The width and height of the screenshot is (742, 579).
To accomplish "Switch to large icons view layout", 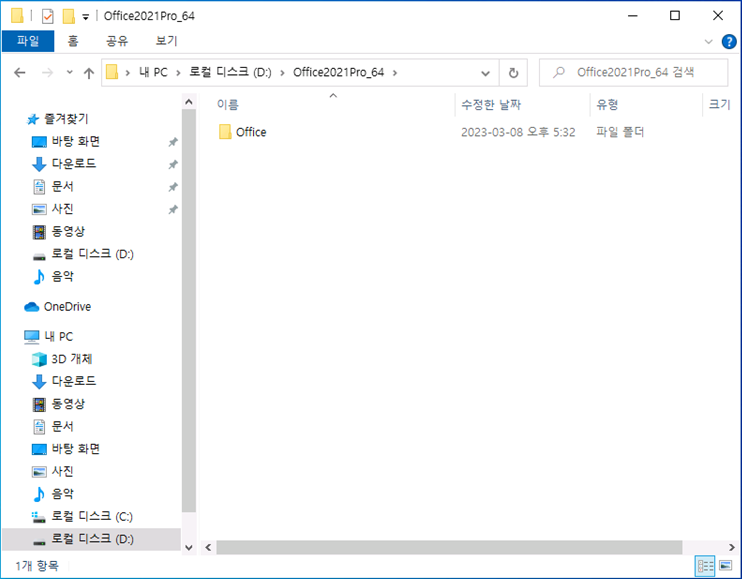I will (725, 566).
